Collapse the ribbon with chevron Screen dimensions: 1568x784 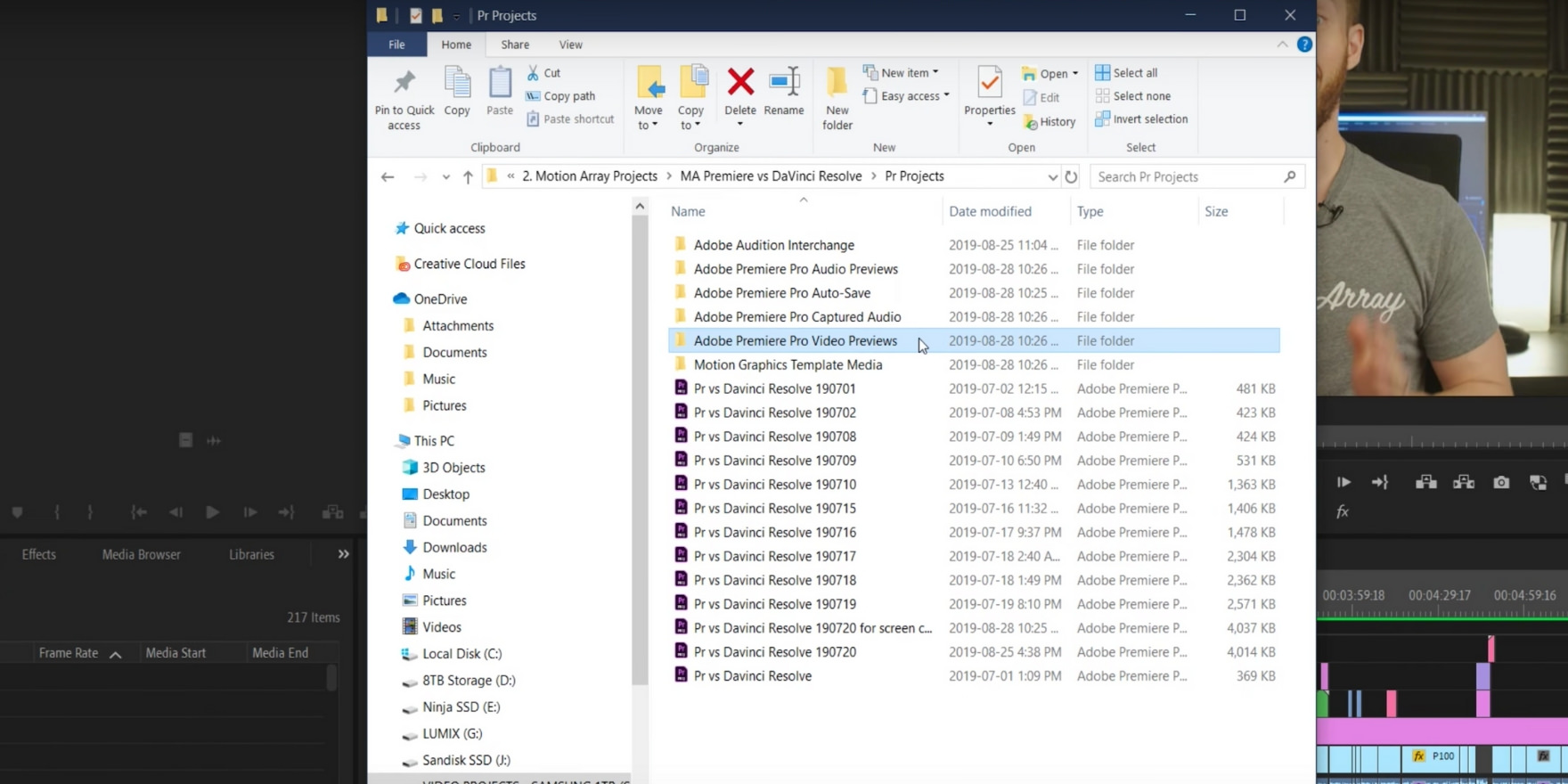coord(1282,45)
